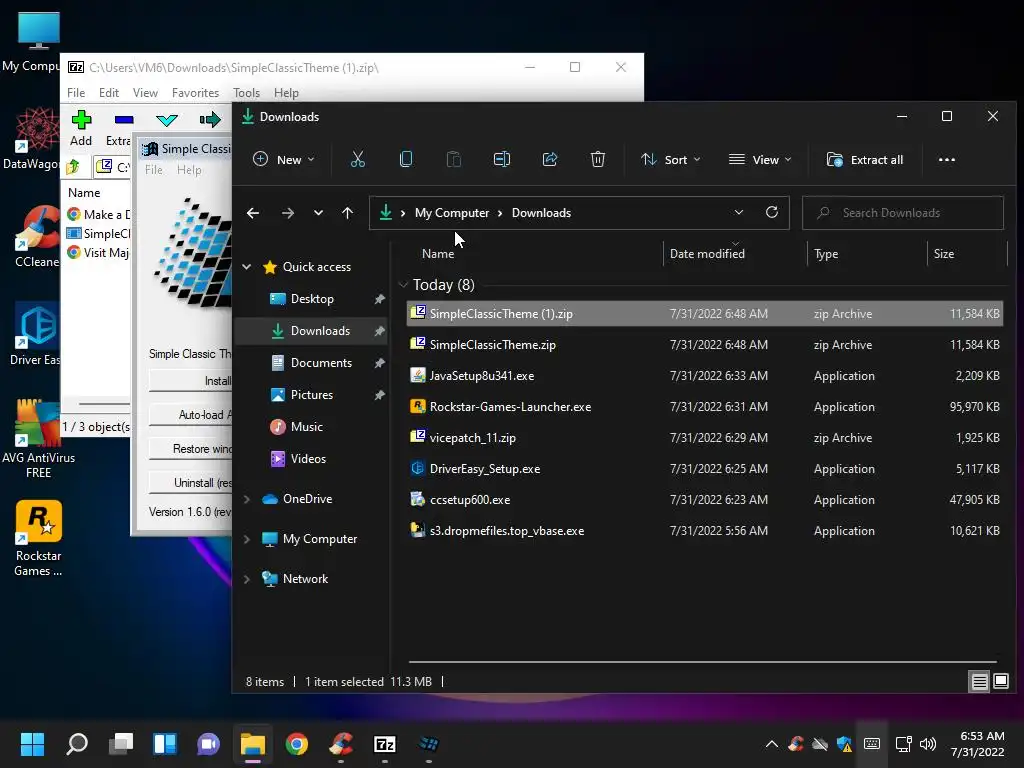1024x768 pixels.
Task: Open Widgets from taskbar
Action: [165, 744]
